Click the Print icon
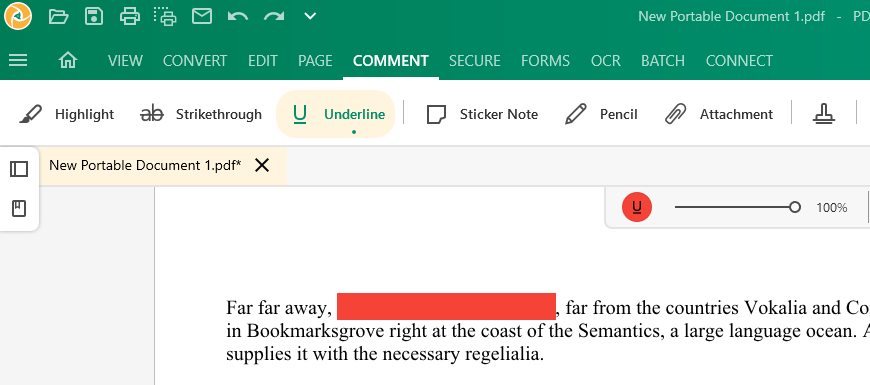870x385 pixels. [x=130, y=16]
